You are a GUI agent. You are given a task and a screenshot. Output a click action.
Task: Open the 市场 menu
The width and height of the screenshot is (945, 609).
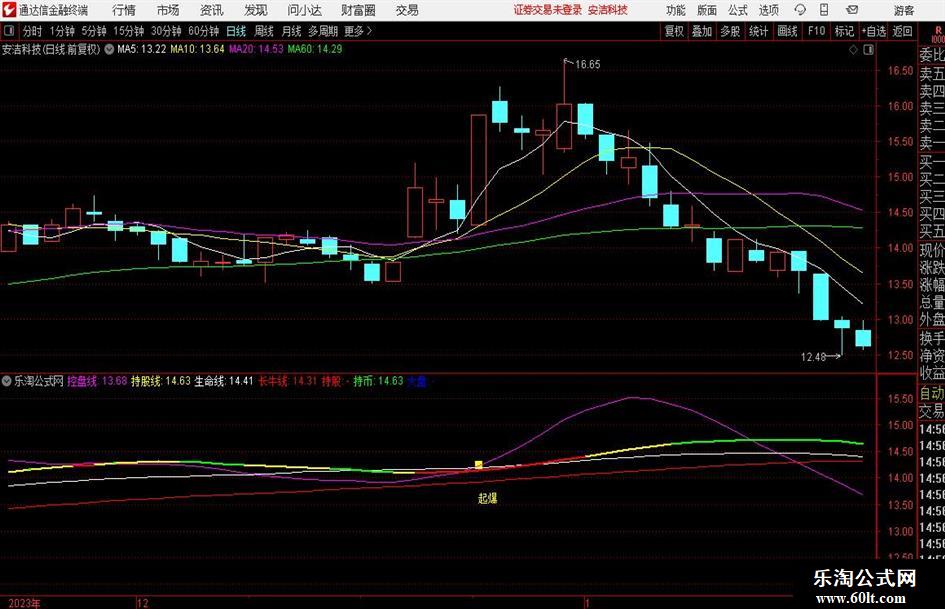point(168,10)
